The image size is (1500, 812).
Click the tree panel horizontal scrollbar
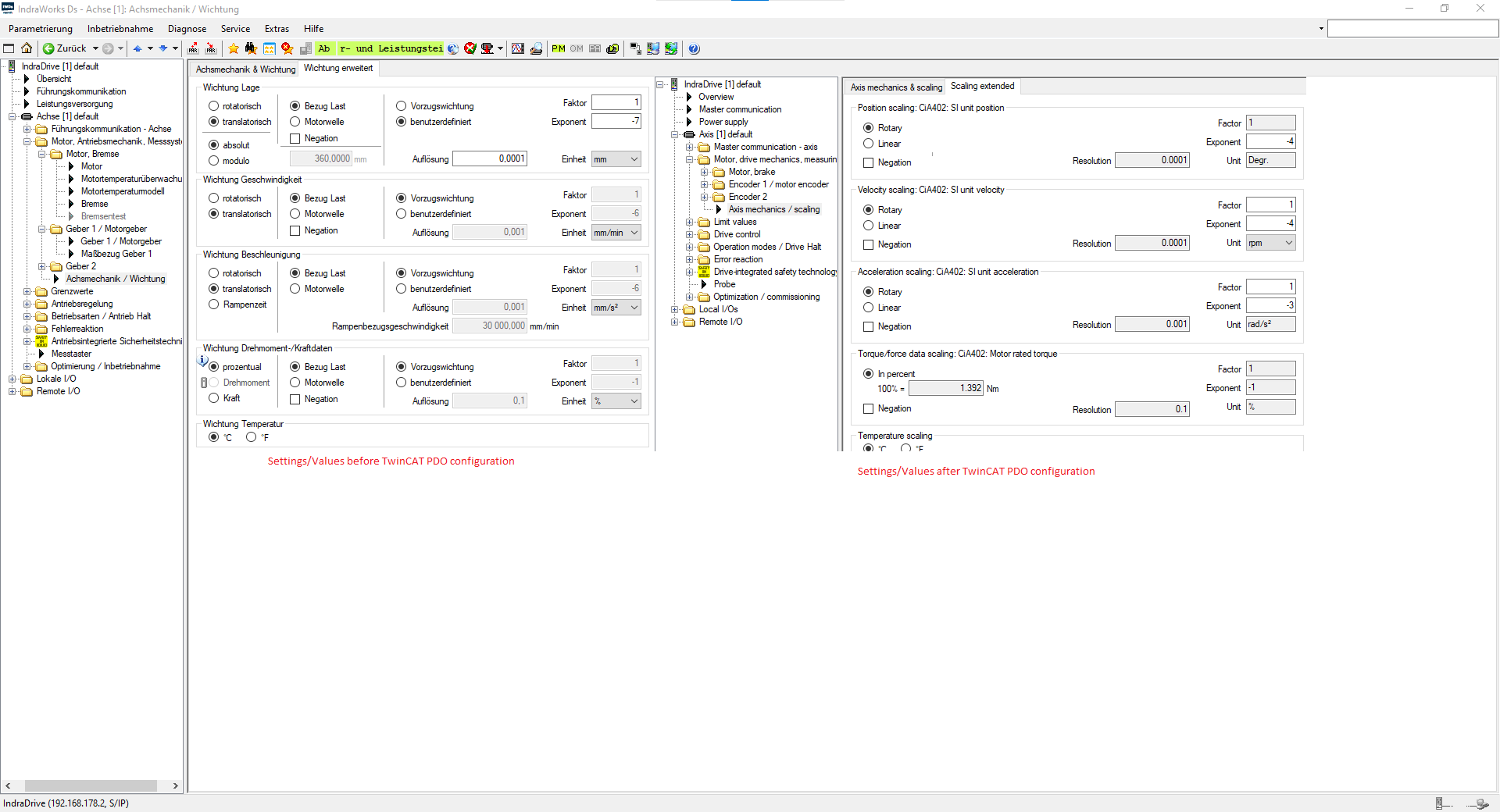click(x=91, y=786)
